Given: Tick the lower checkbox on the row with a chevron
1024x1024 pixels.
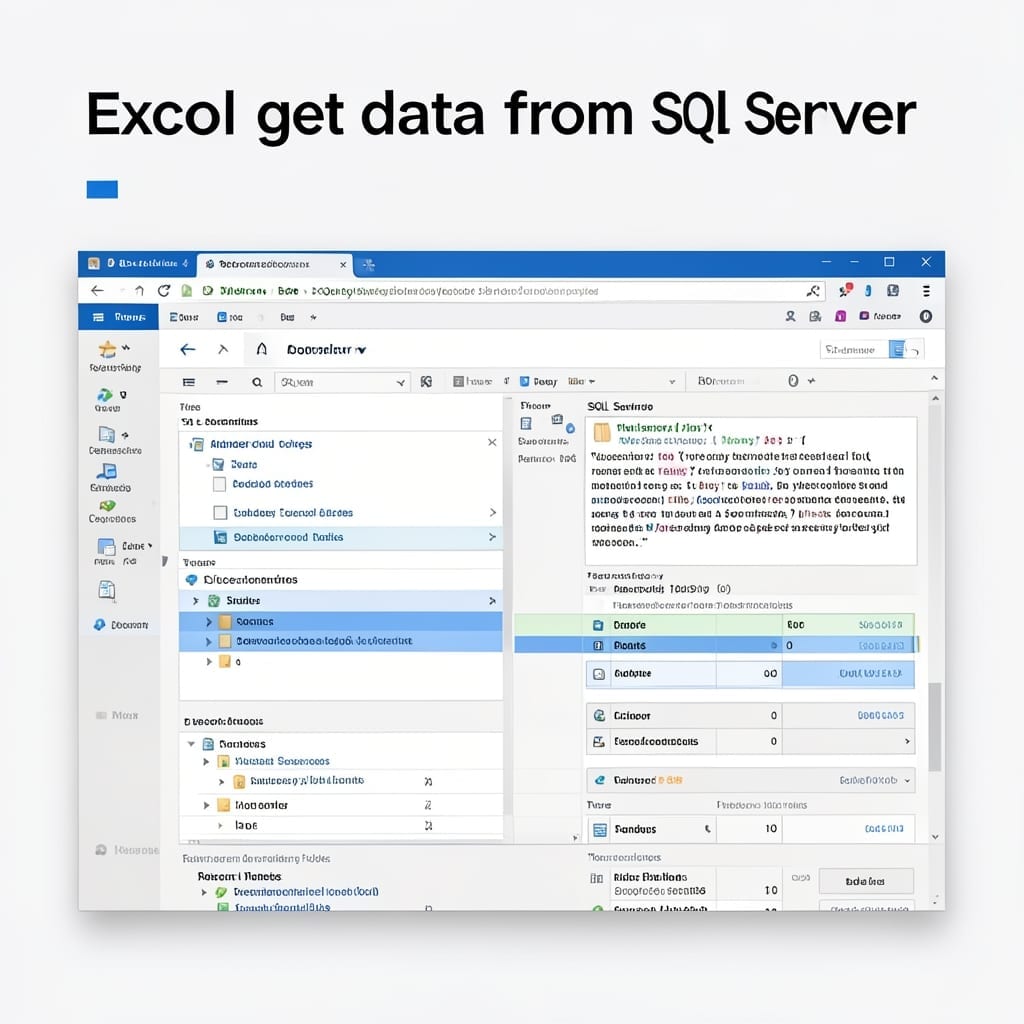Looking at the screenshot, I should coord(221,513).
